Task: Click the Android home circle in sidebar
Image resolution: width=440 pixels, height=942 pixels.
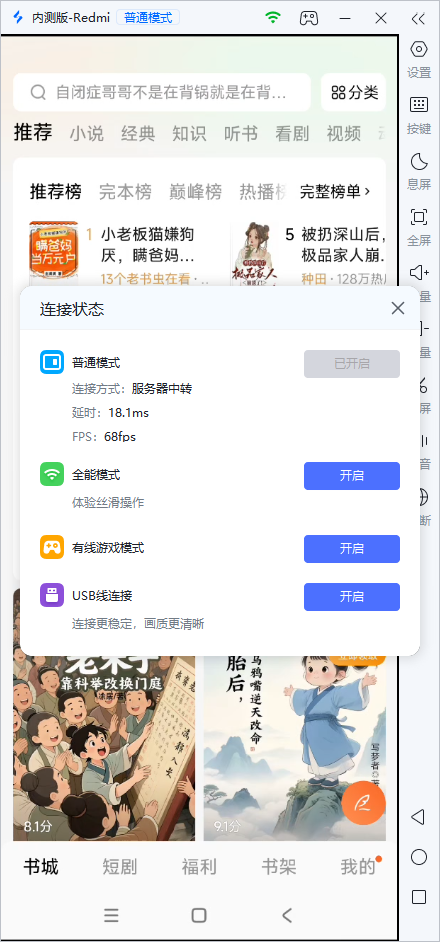Action: 419,857
